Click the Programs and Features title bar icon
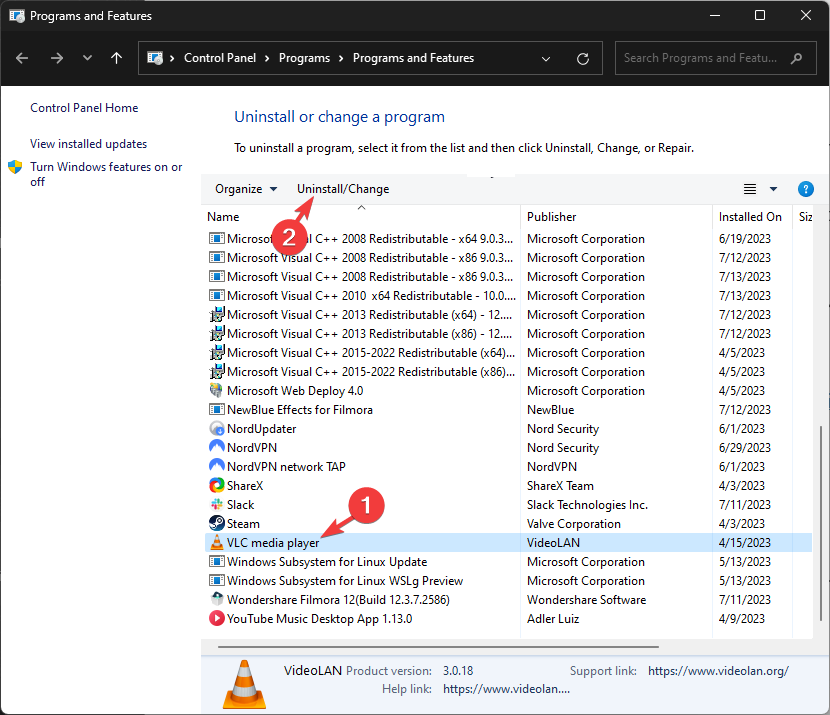The image size is (830, 715). tap(16, 16)
